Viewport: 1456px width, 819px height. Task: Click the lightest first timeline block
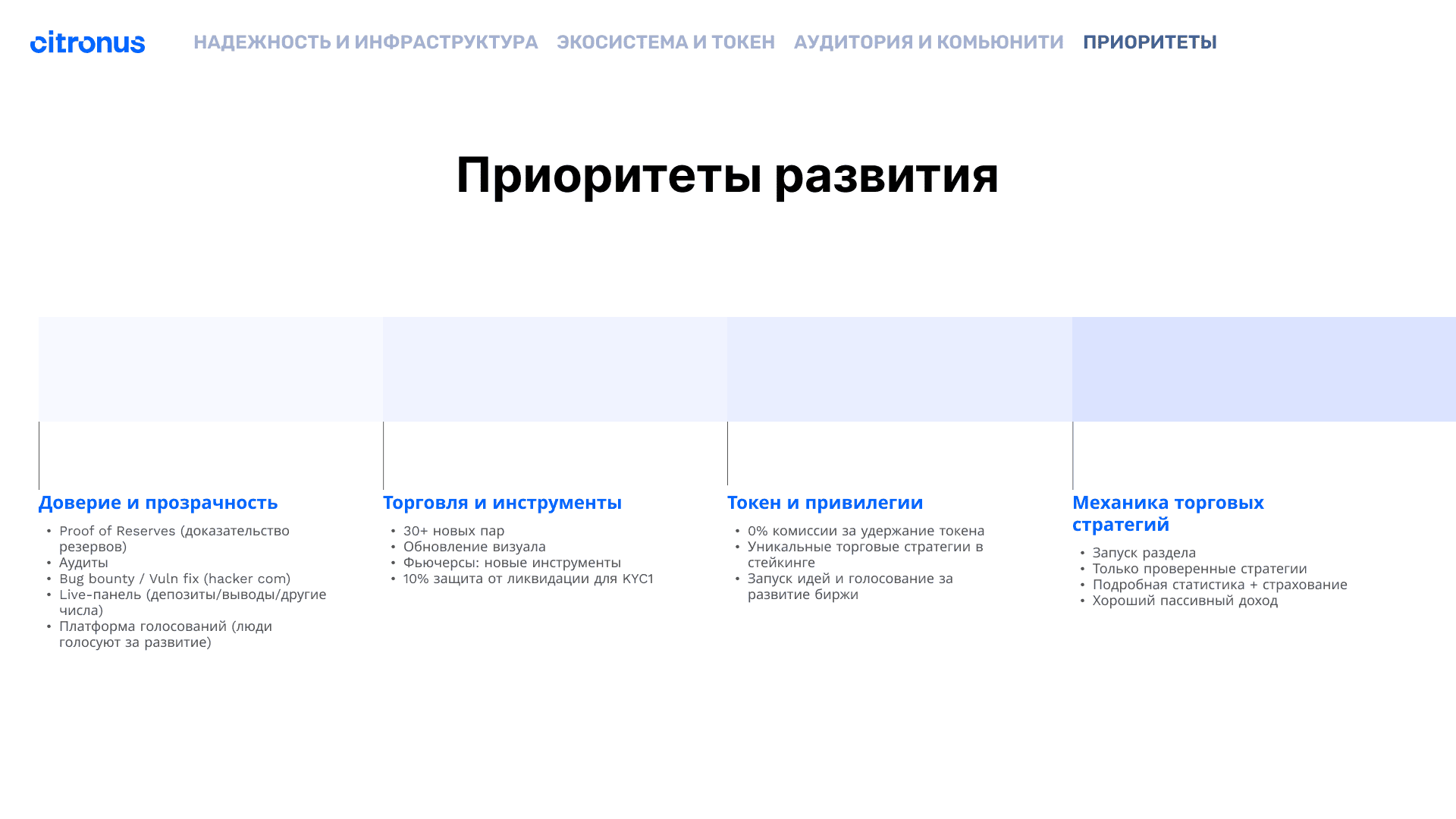click(x=211, y=369)
